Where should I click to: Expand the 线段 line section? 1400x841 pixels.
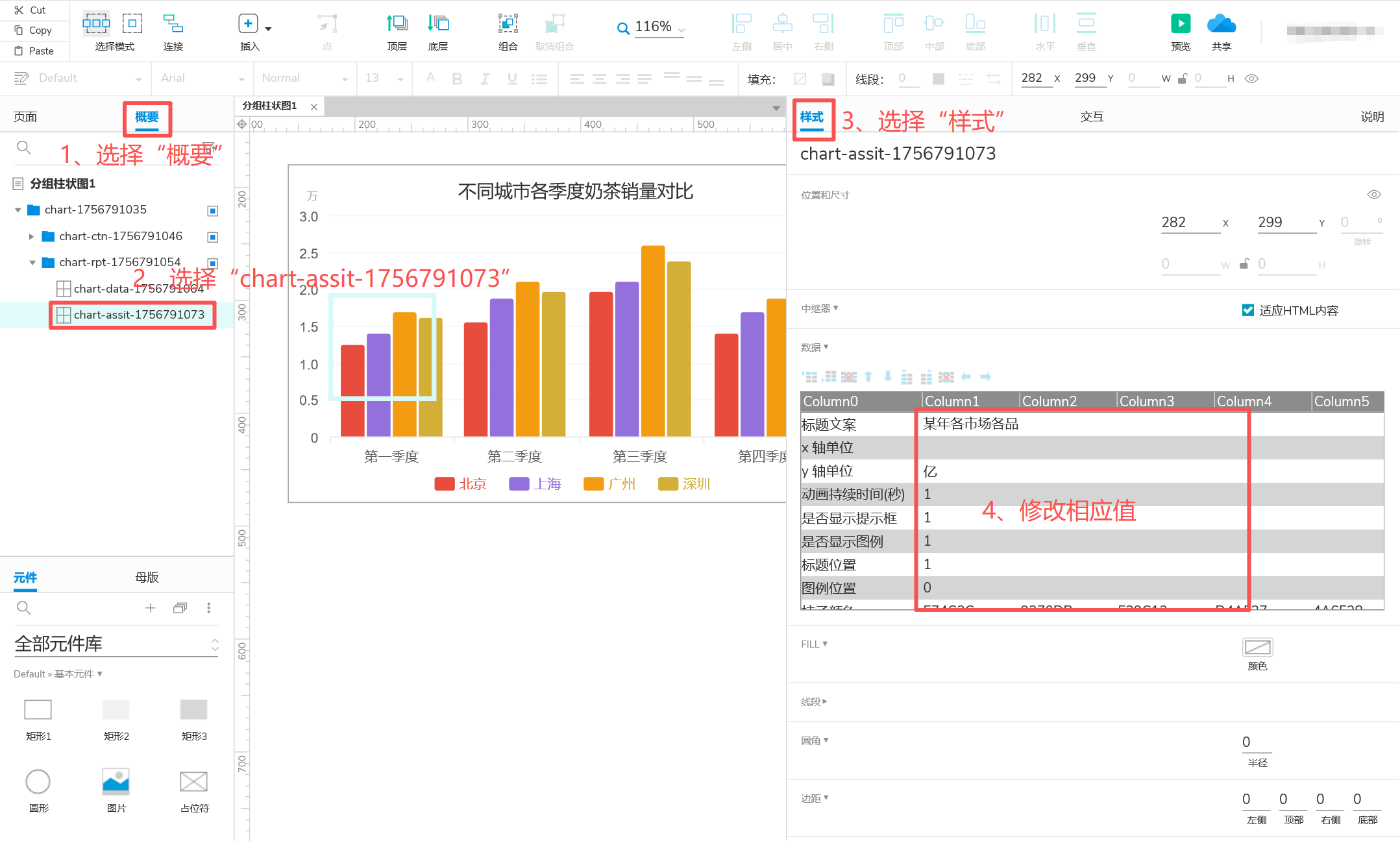pos(814,701)
